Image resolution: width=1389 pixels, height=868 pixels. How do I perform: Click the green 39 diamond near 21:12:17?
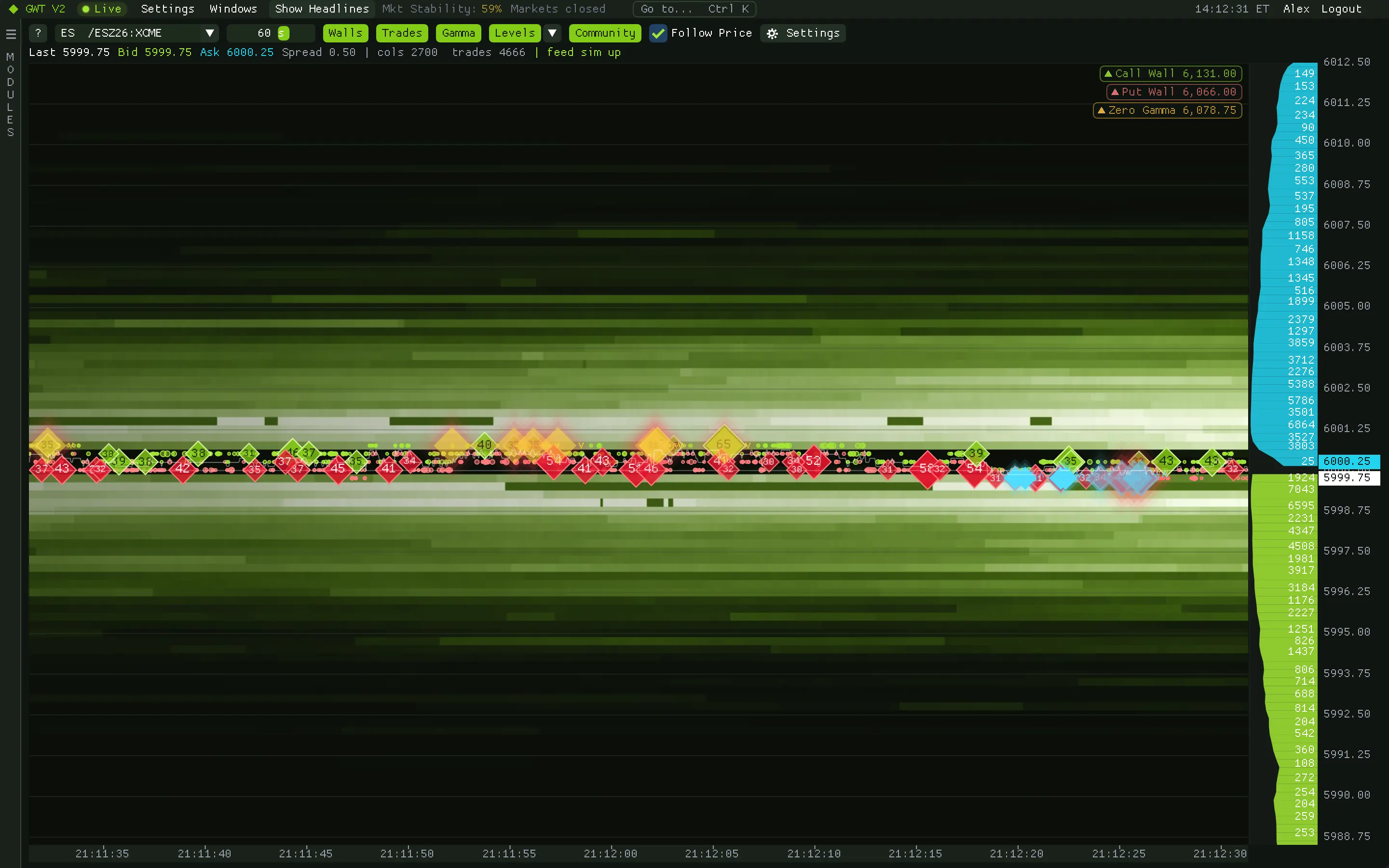click(976, 453)
